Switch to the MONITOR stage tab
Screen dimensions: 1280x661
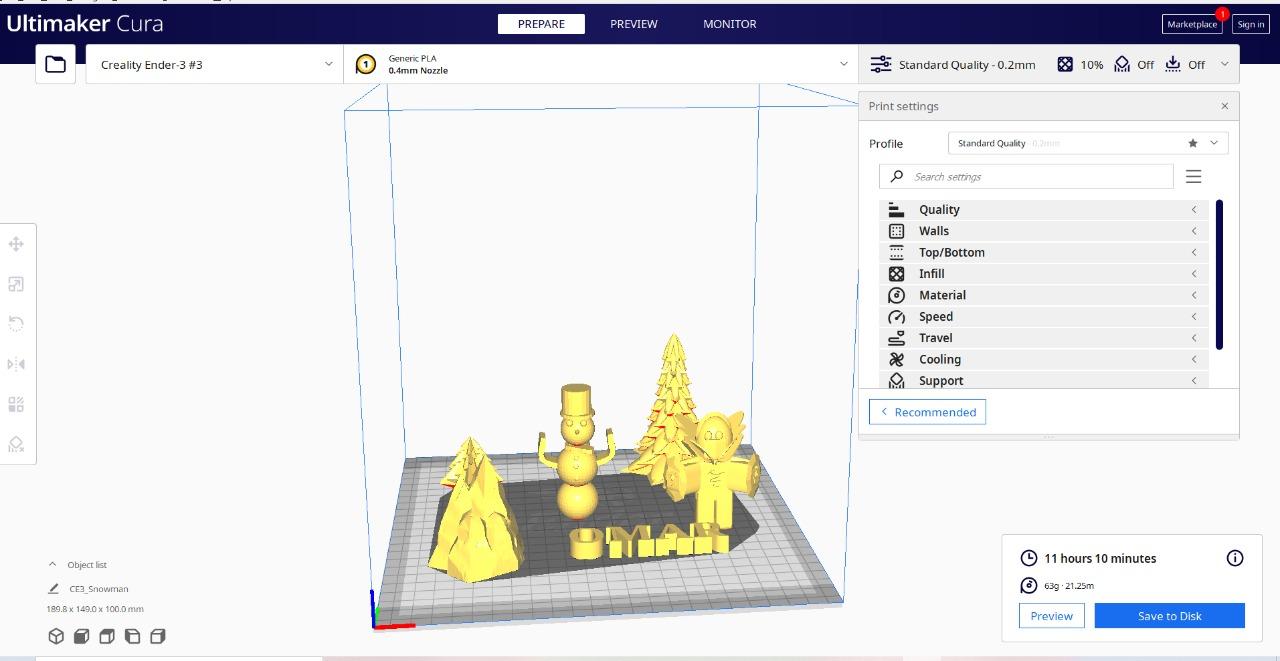[730, 24]
